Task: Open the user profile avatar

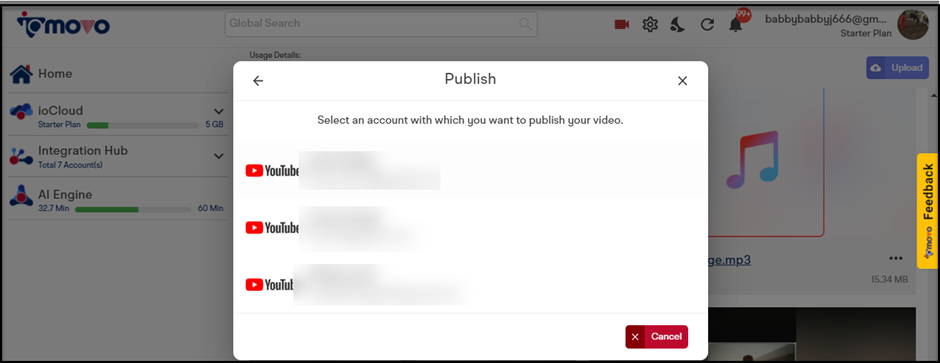Action: [x=913, y=25]
